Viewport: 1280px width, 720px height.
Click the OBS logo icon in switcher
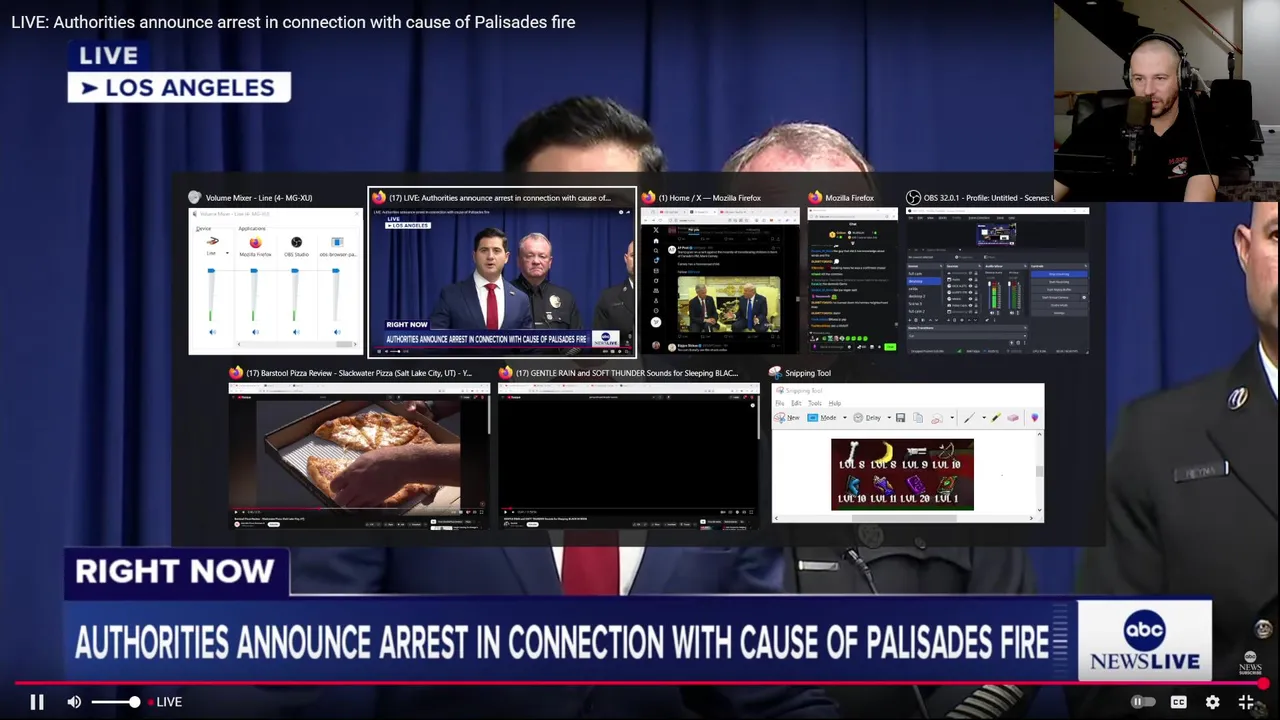coord(913,198)
